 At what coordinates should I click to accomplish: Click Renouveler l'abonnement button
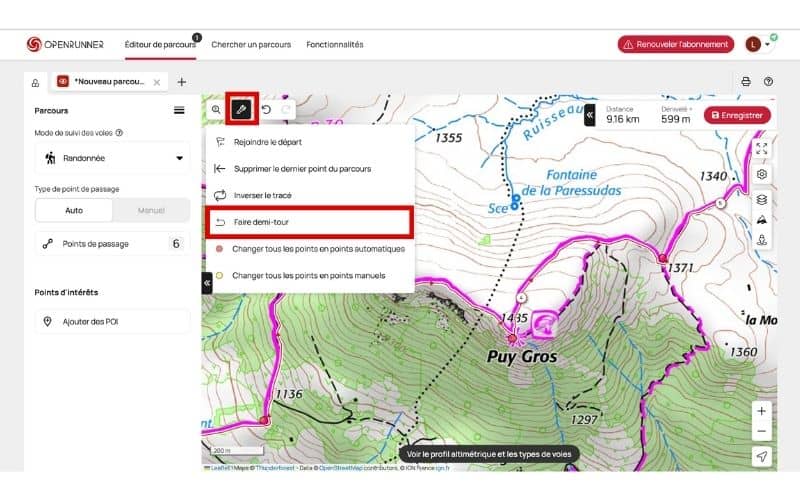click(675, 44)
